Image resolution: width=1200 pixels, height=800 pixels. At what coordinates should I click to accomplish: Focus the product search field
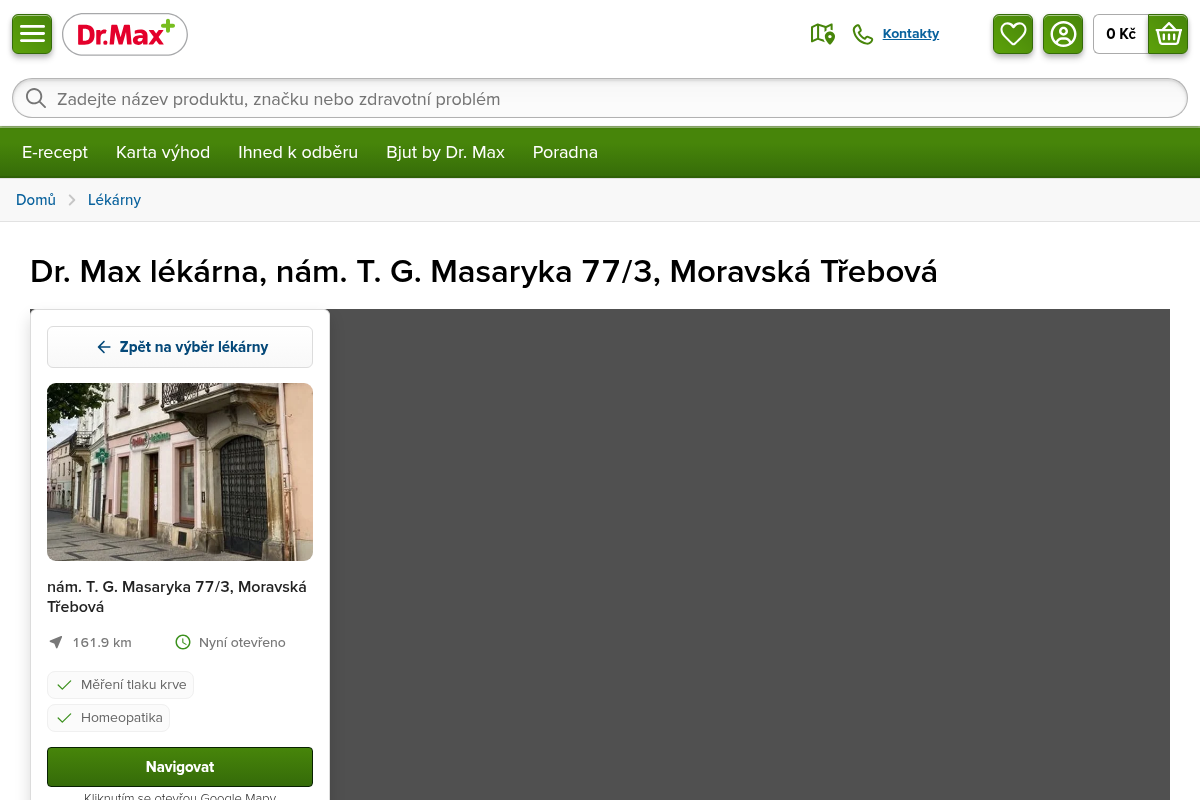click(x=600, y=98)
